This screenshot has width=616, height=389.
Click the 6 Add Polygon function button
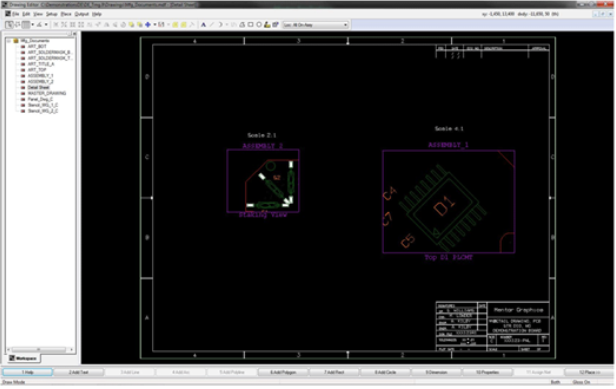pos(283,372)
